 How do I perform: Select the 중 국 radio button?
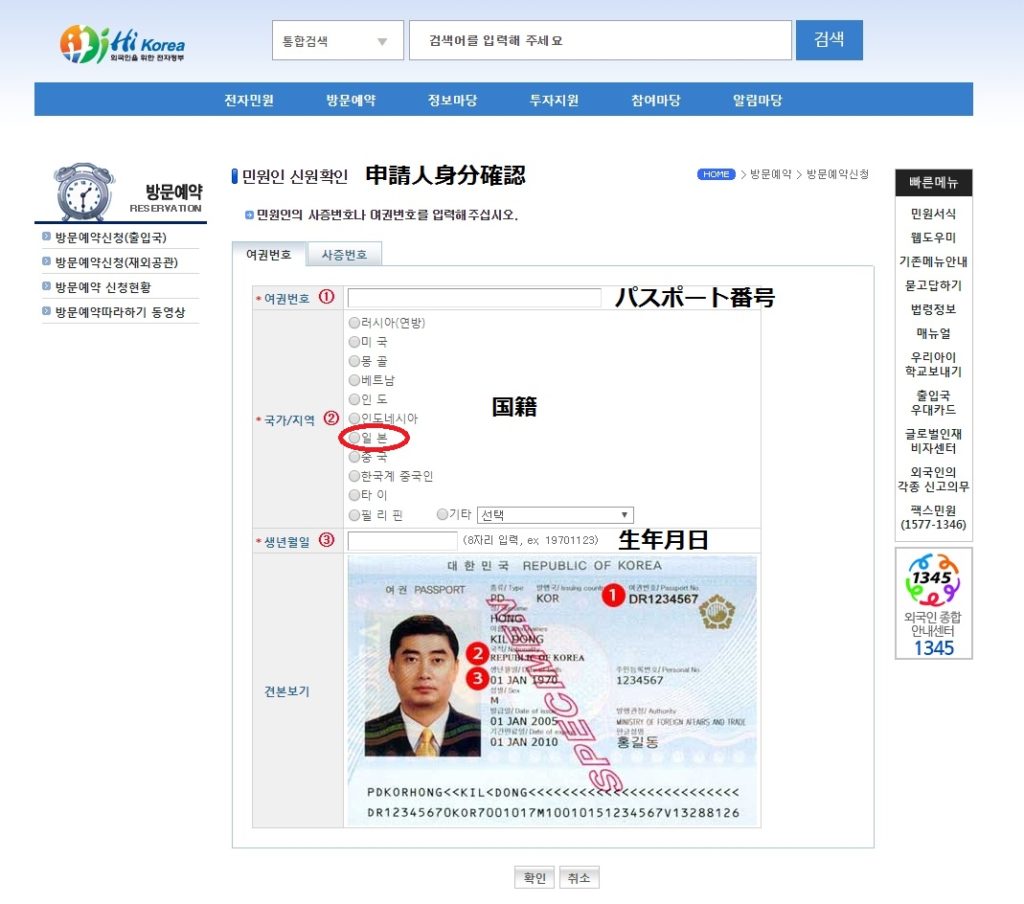(354, 457)
